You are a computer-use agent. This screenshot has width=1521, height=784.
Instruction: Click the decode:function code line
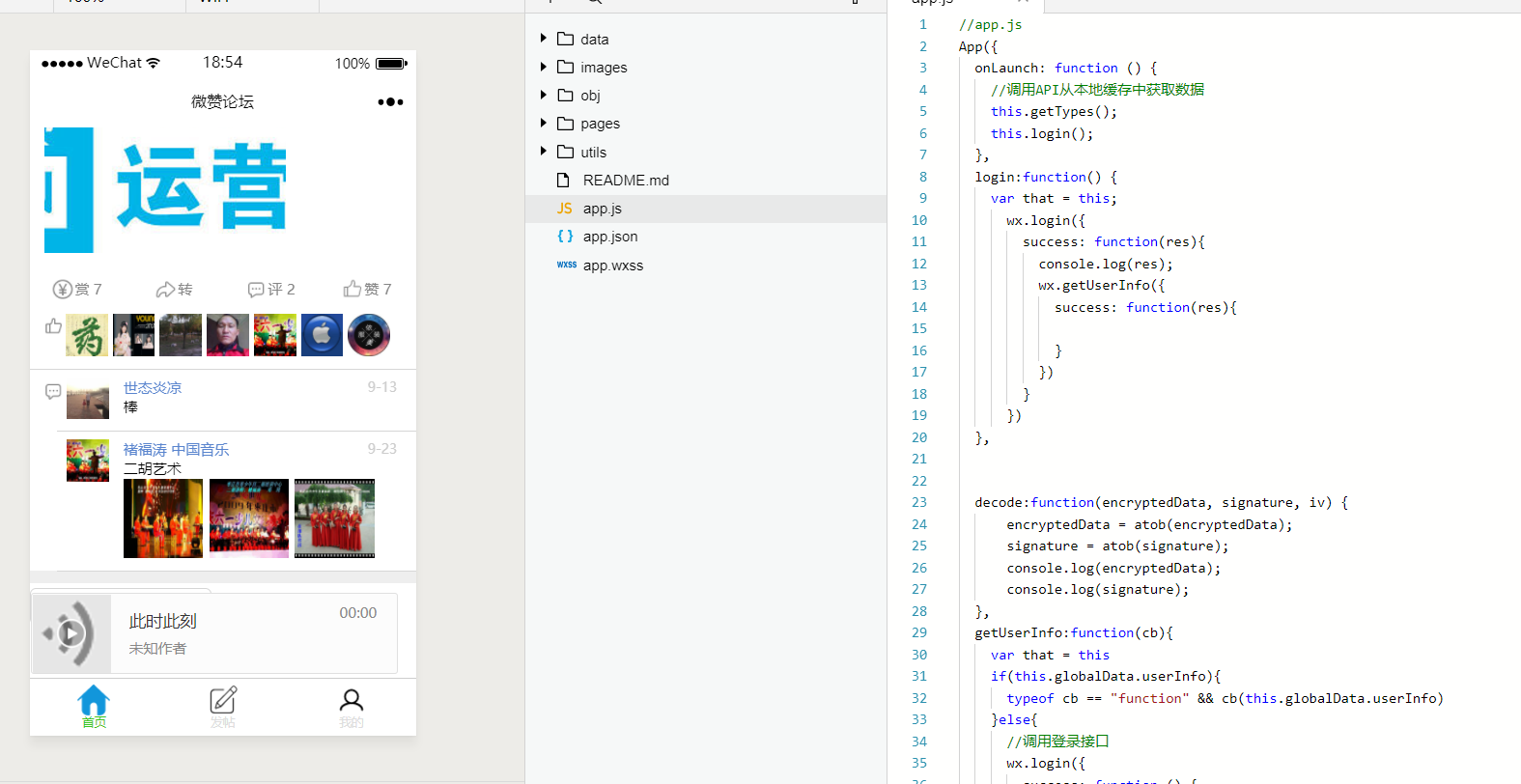1162,502
